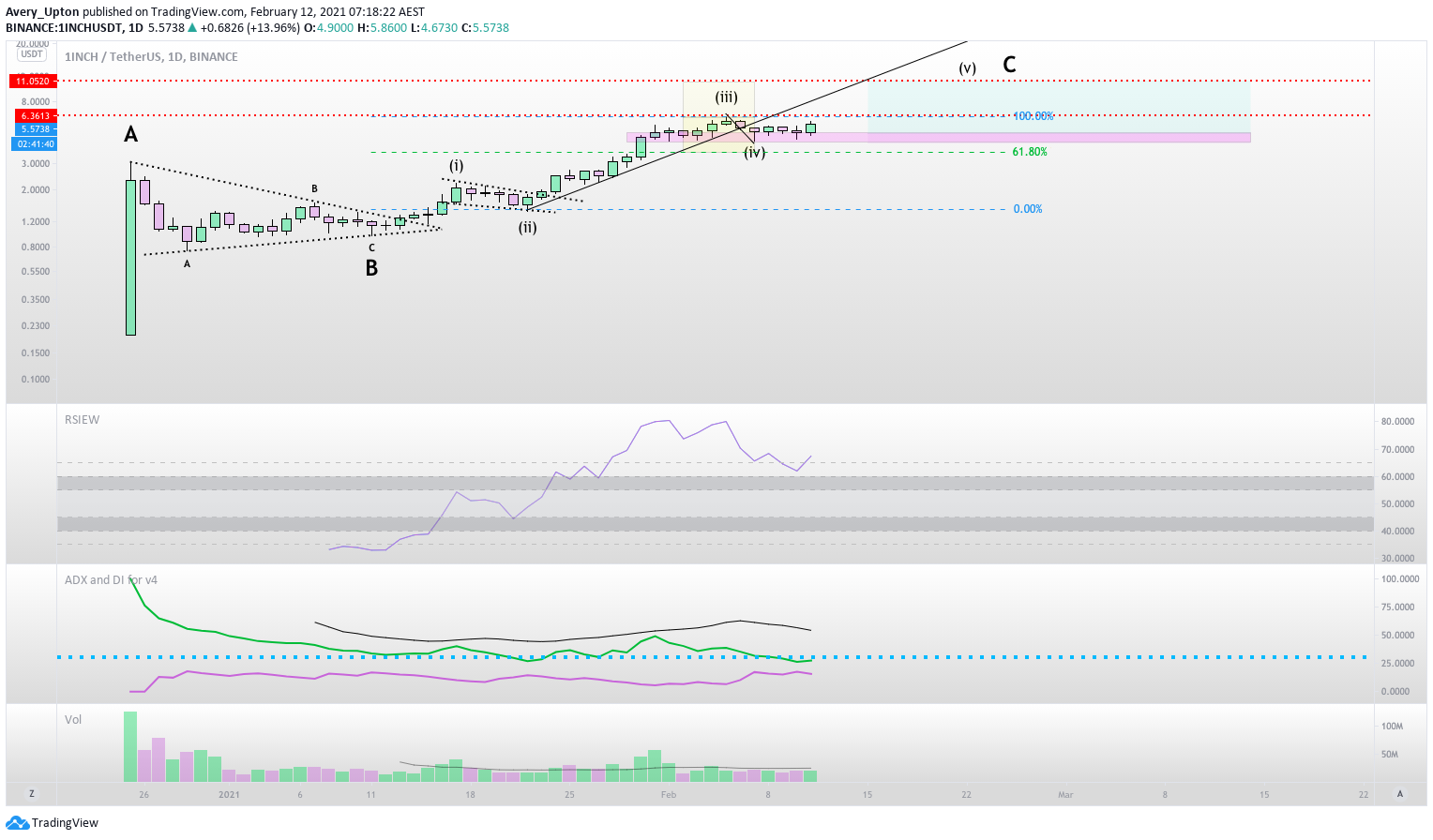
Task: Select the (iv) sub-wave label
Action: (x=755, y=152)
